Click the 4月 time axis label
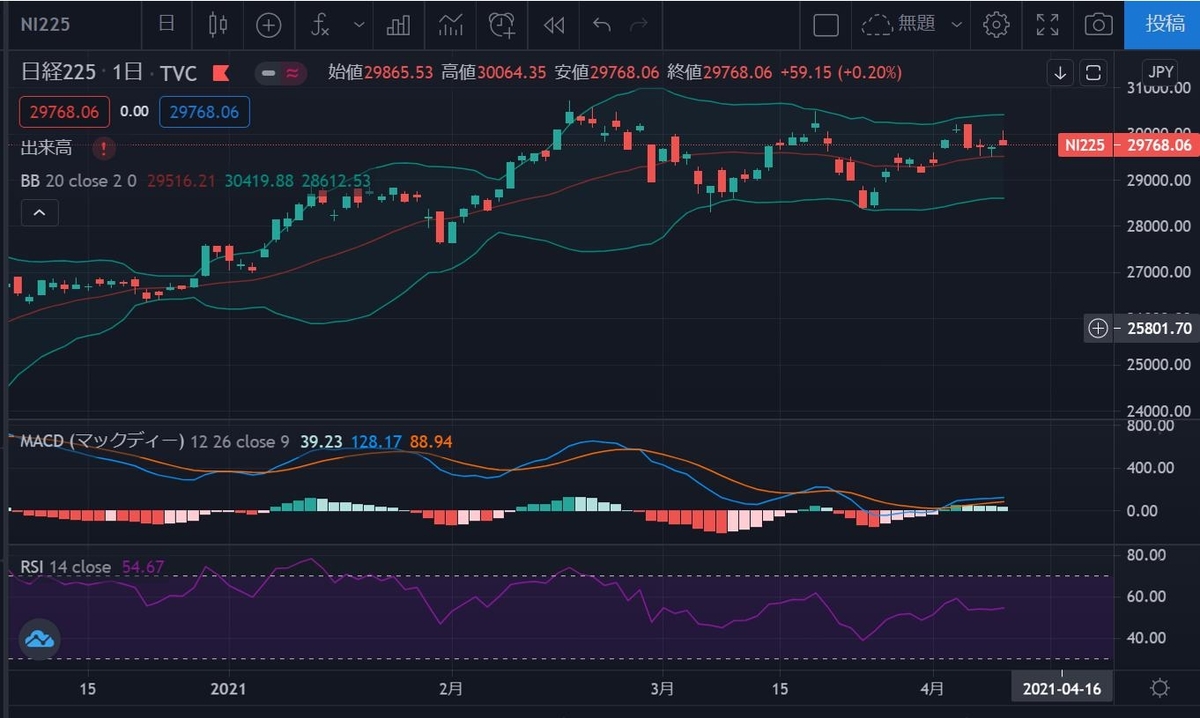 point(932,689)
